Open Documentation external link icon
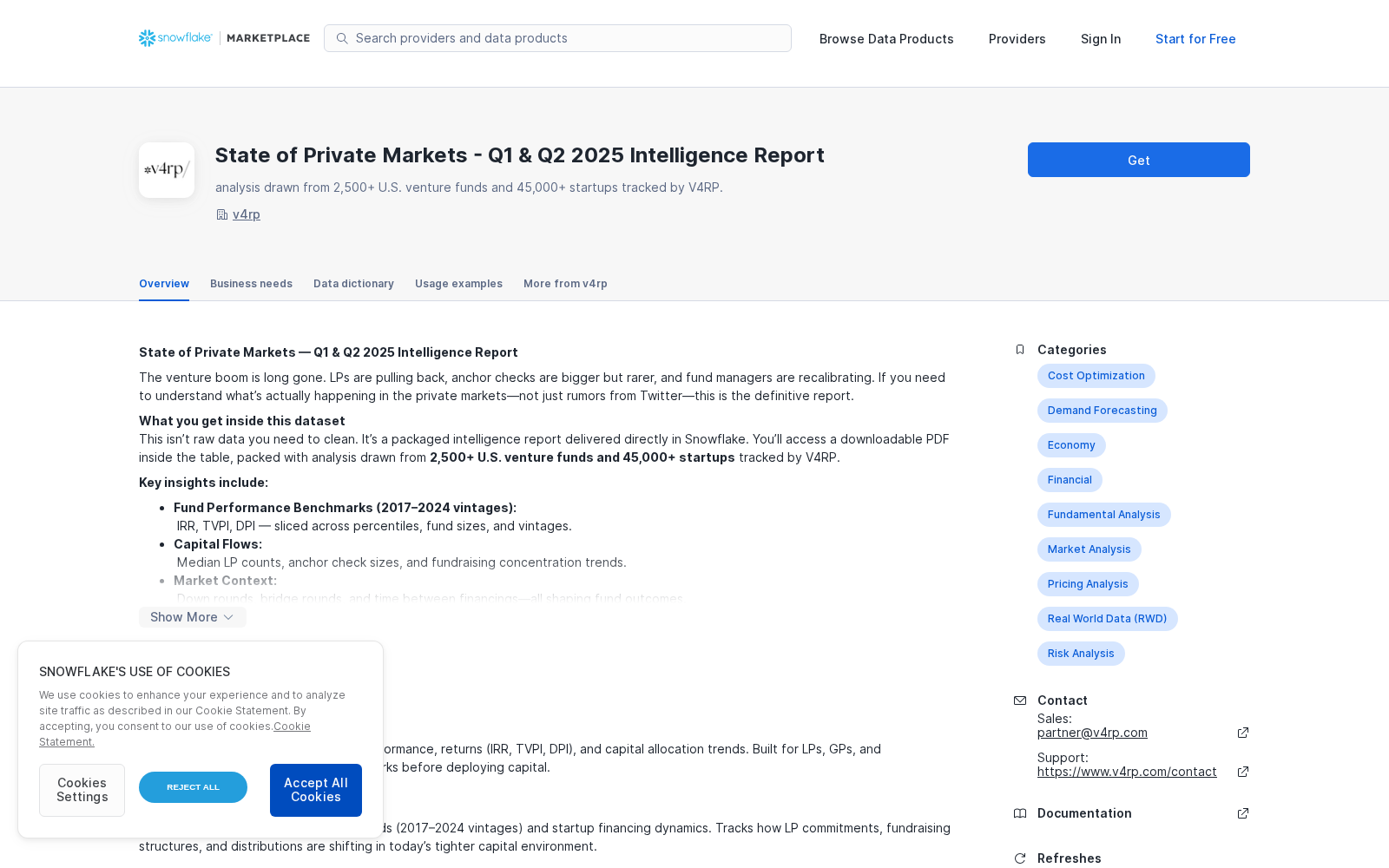Image resolution: width=1389 pixels, height=868 pixels. tap(1243, 813)
